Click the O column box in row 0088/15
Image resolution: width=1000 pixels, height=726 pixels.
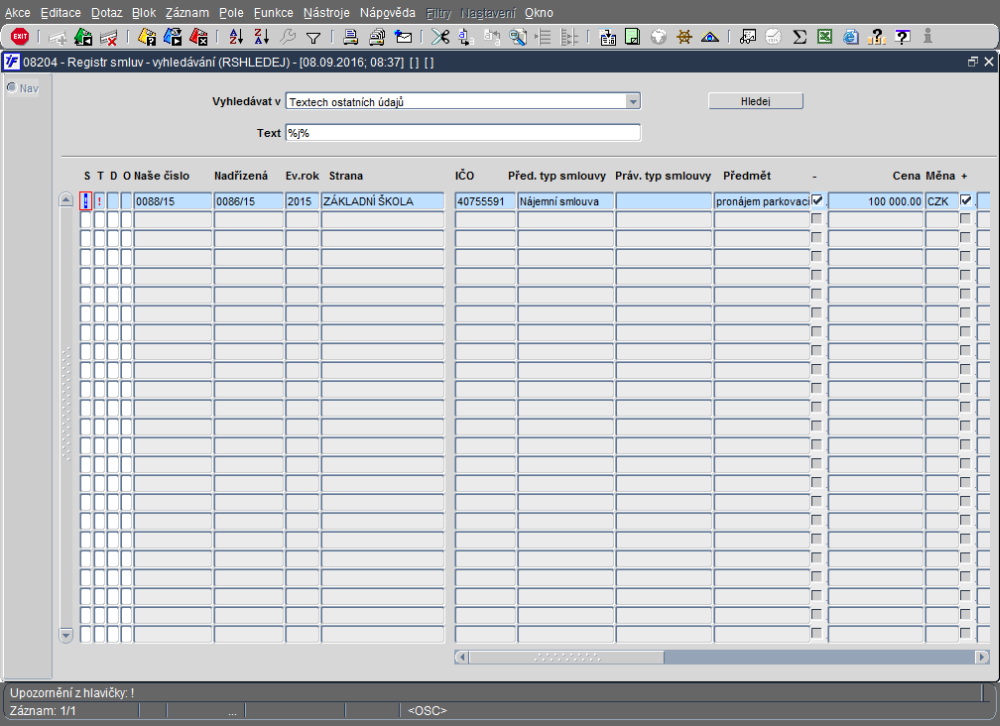coord(126,201)
